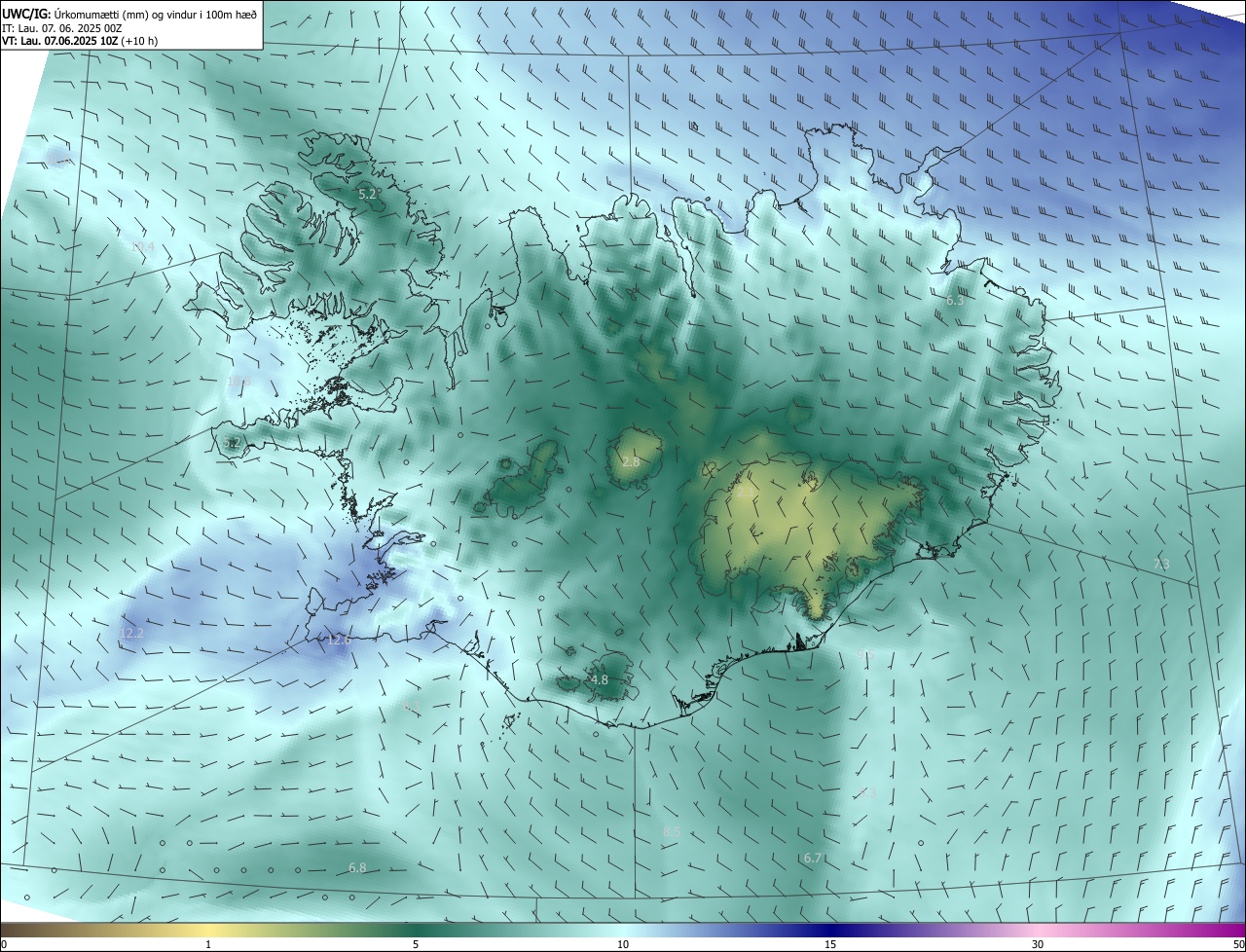Click the 12.2 precipitation value label
The image size is (1246, 952).
pos(131,633)
